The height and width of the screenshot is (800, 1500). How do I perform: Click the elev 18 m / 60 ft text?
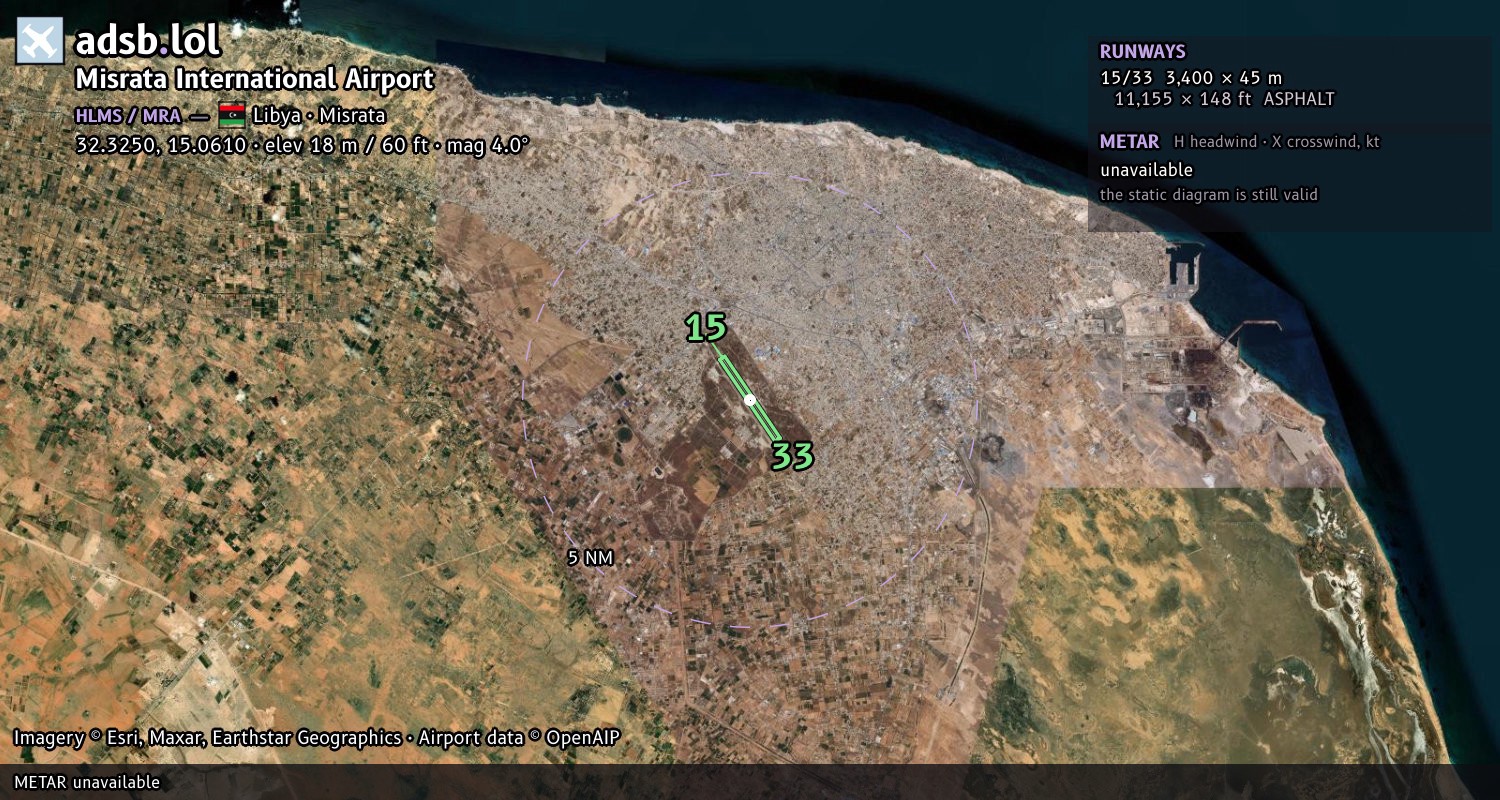click(346, 145)
